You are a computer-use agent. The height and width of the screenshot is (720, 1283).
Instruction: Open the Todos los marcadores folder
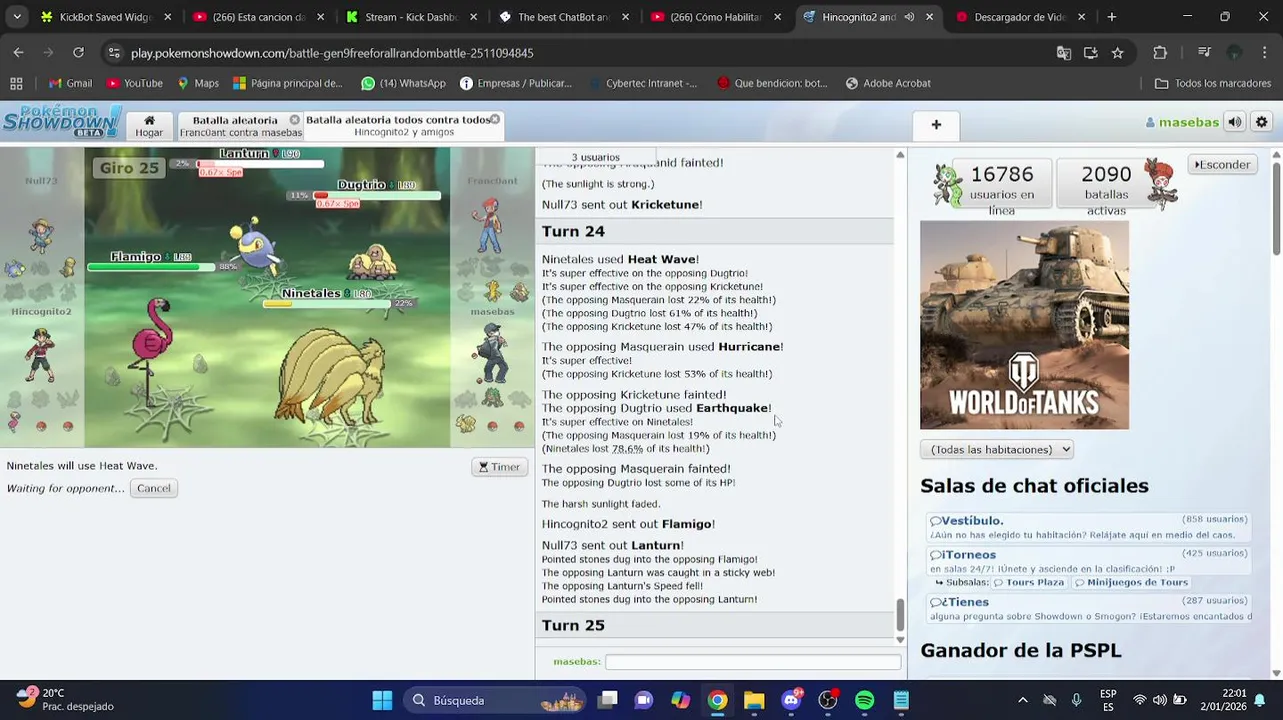click(x=1213, y=83)
